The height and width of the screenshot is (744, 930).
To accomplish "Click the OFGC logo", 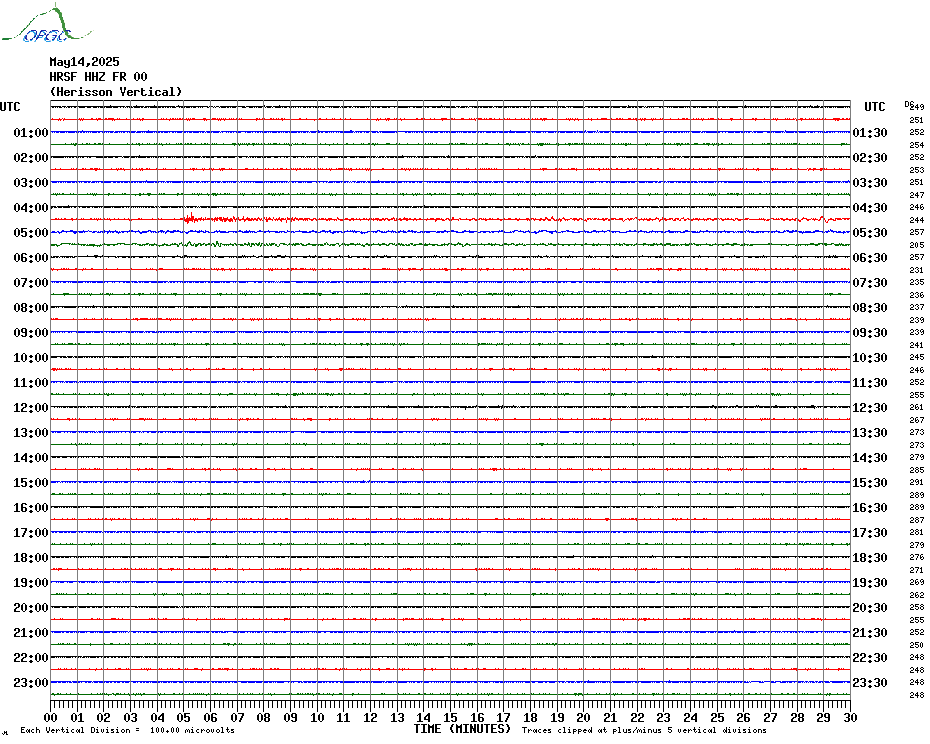I will [46, 24].
